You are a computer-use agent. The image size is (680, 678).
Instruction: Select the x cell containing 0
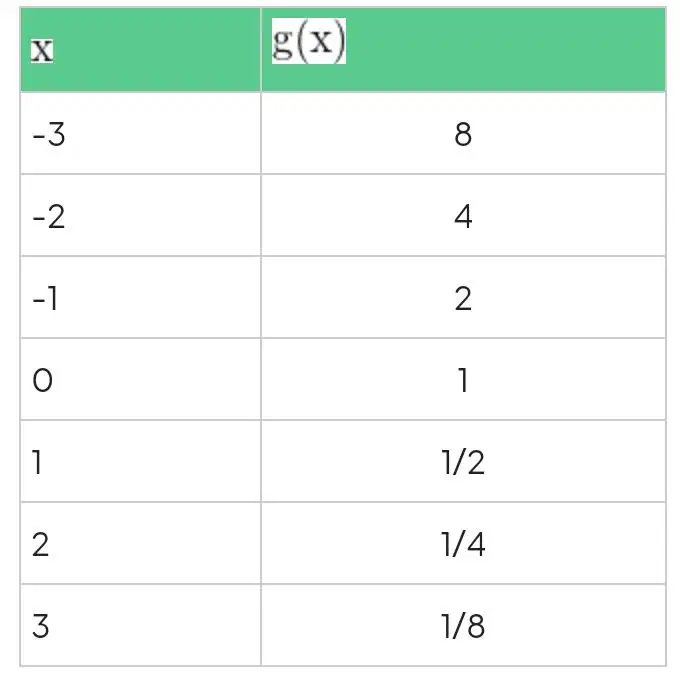(x=141, y=379)
